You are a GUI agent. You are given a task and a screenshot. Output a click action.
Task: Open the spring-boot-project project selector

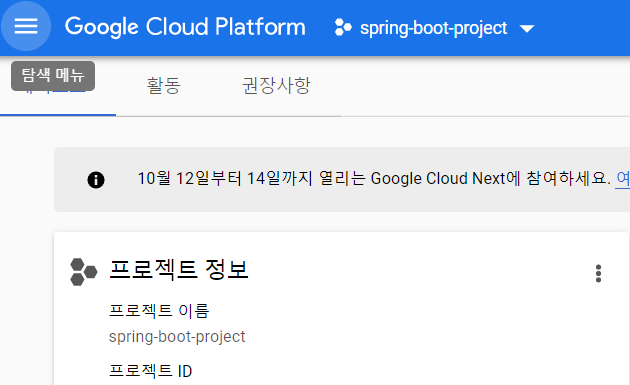435,28
